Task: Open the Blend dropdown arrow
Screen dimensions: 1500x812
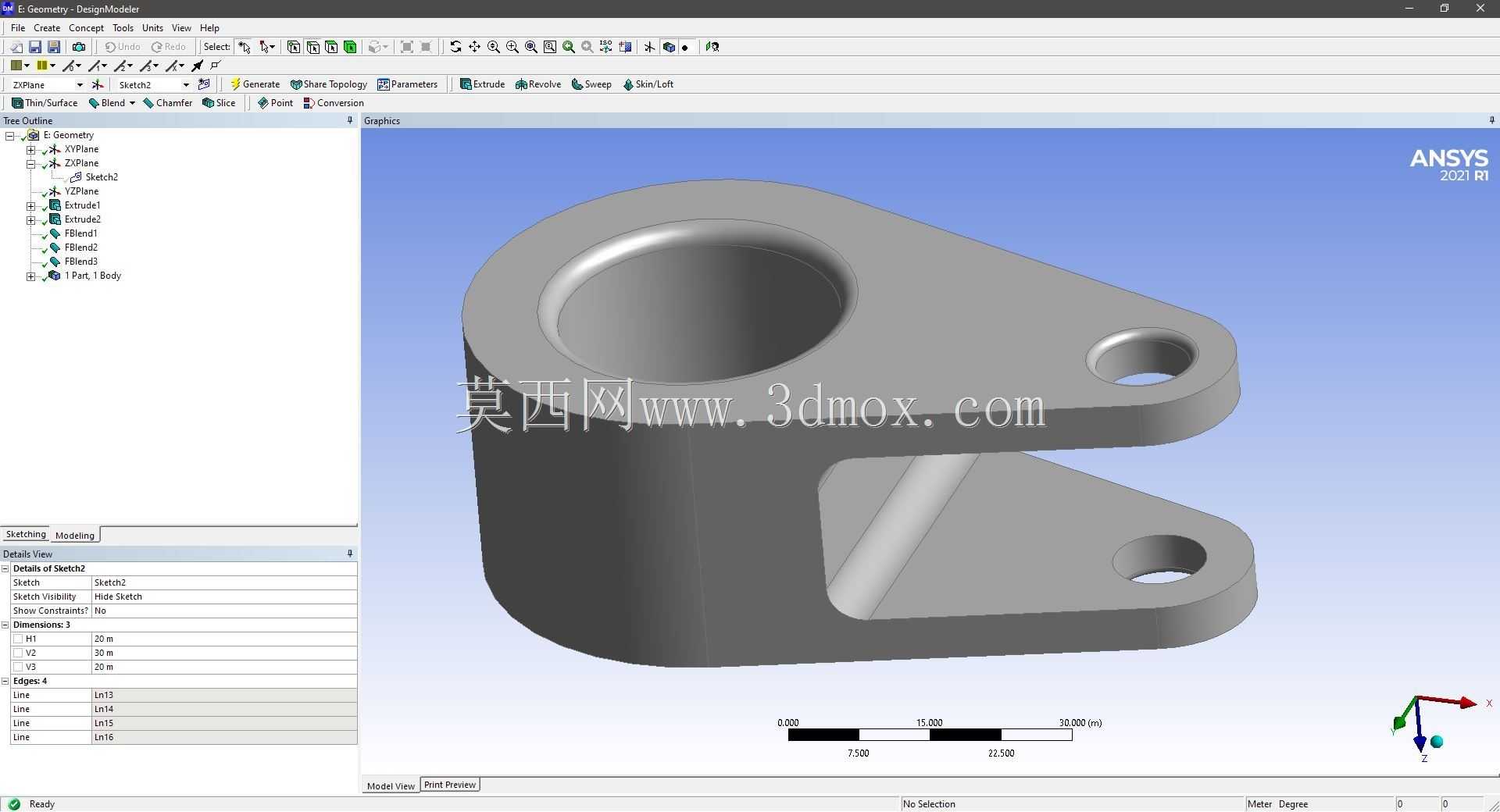Action: tap(132, 103)
